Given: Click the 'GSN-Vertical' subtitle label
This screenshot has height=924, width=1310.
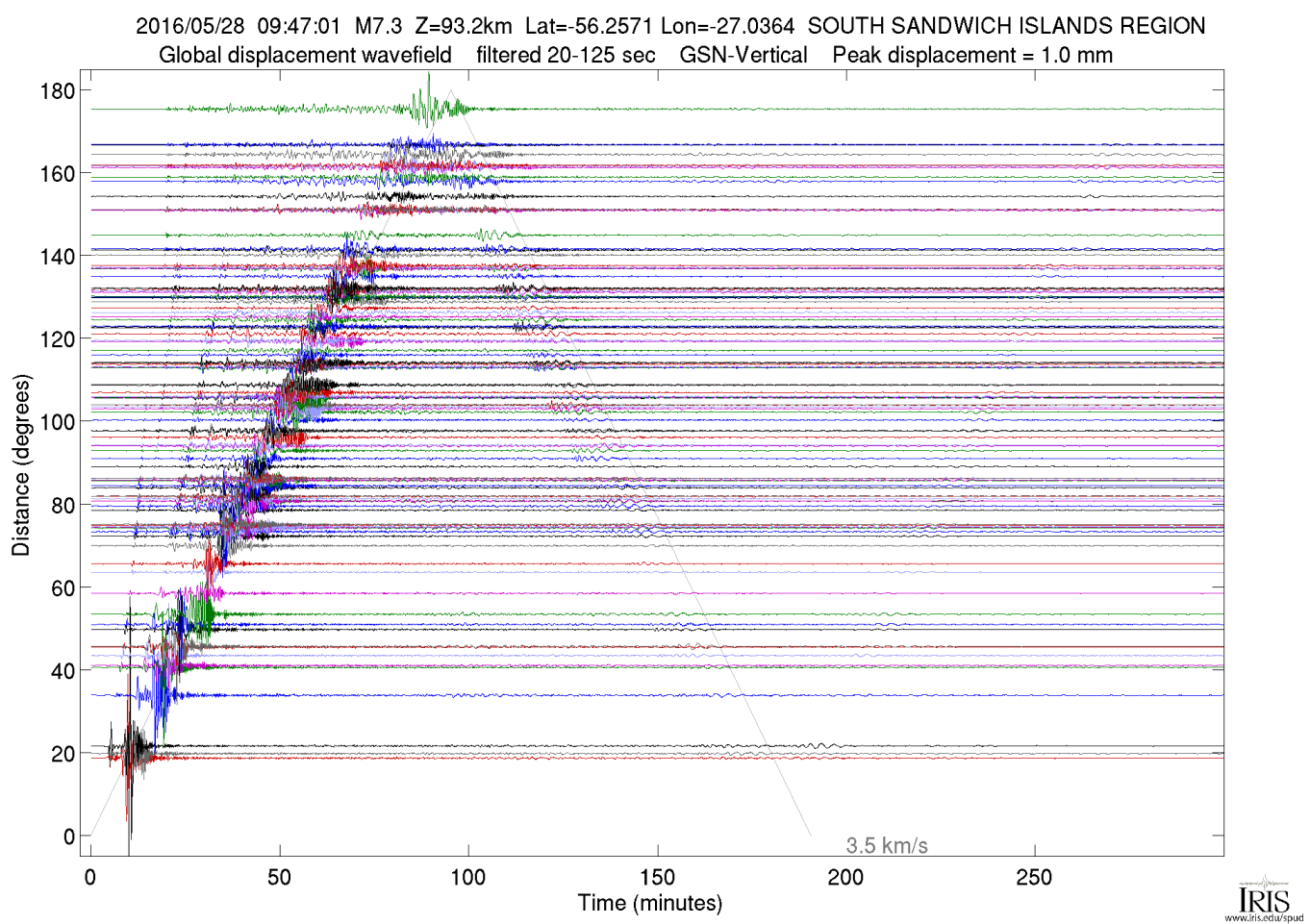Looking at the screenshot, I should point(743,55).
